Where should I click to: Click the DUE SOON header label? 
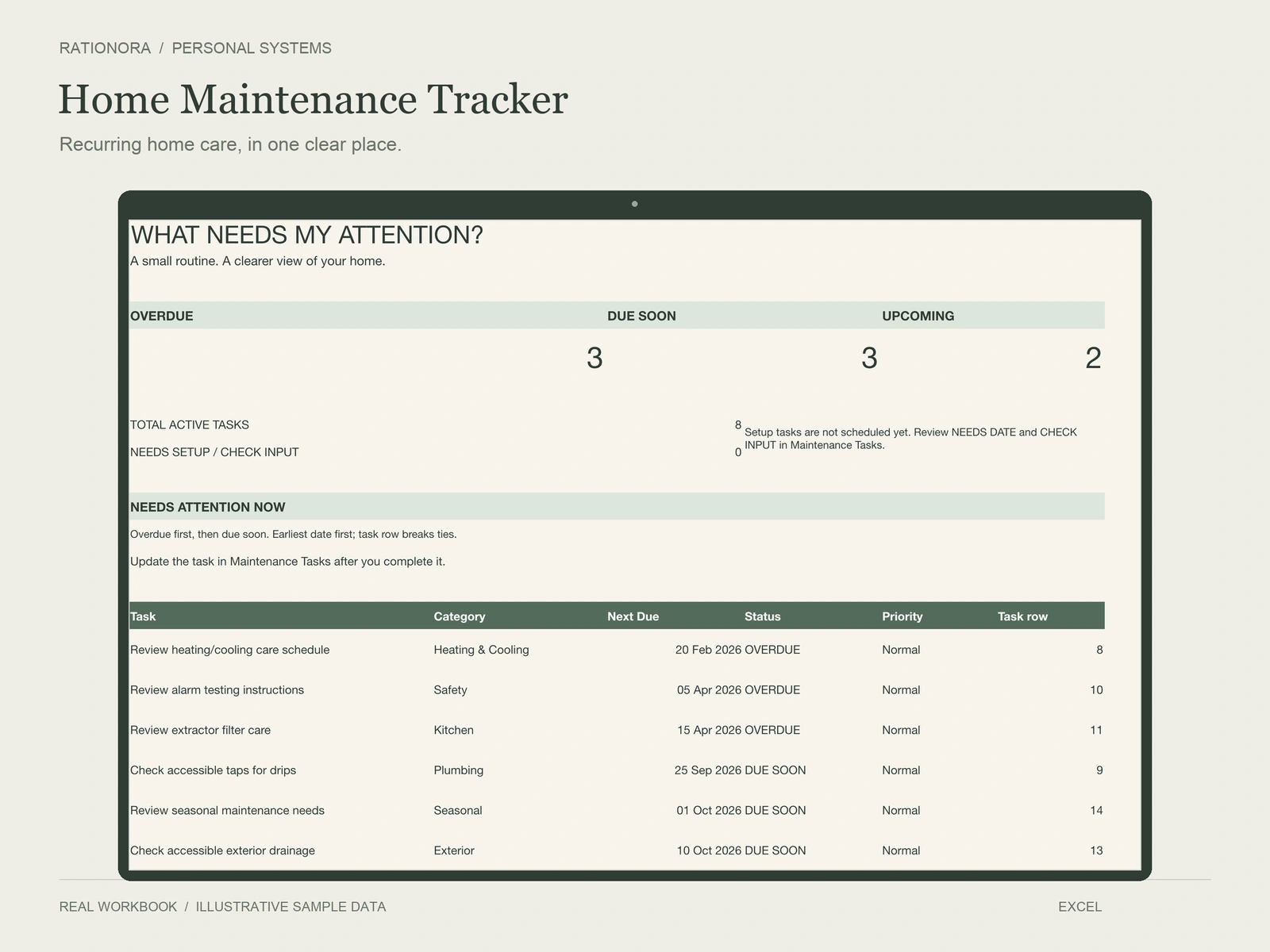click(641, 316)
